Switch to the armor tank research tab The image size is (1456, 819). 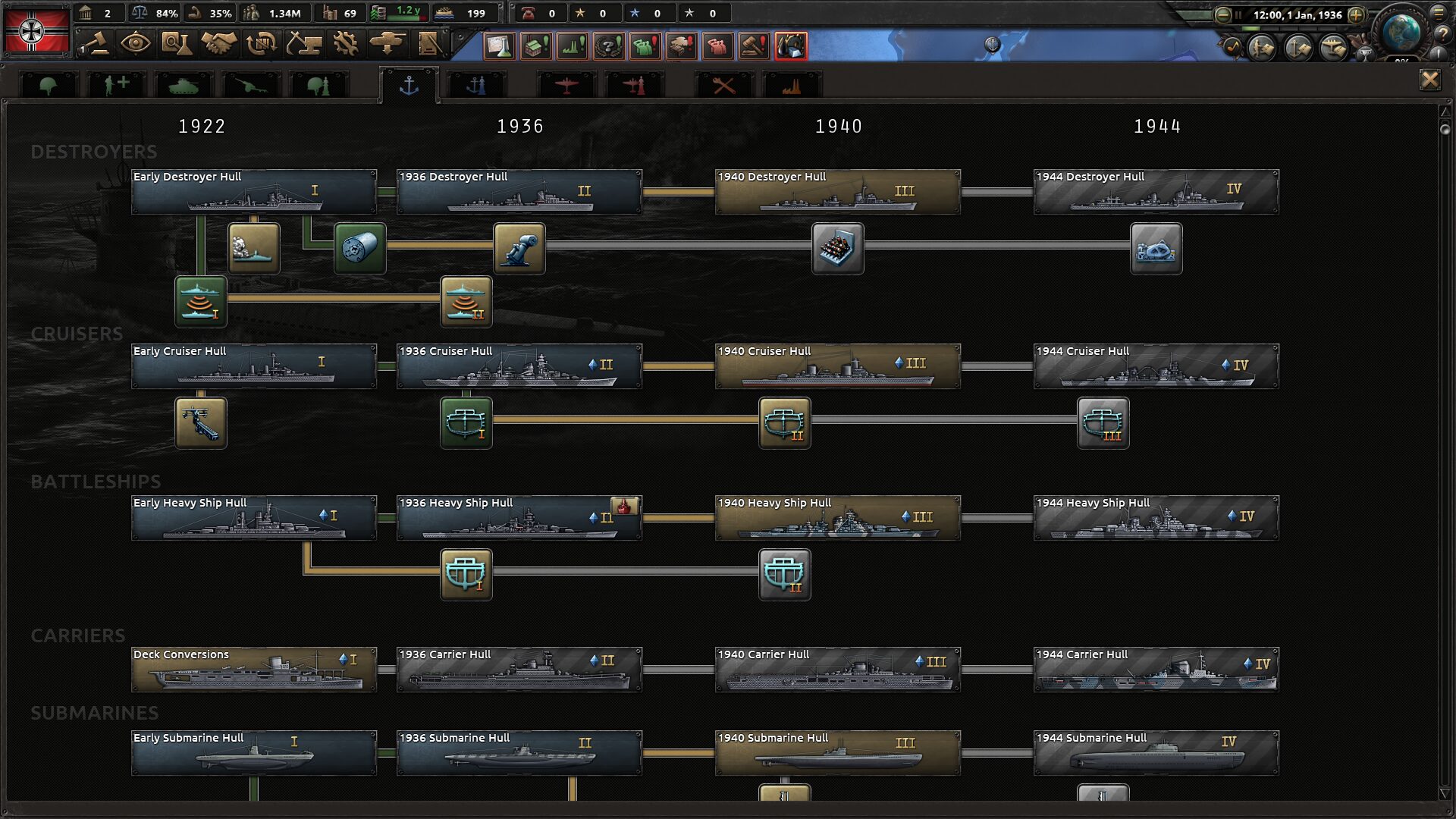pos(184,85)
